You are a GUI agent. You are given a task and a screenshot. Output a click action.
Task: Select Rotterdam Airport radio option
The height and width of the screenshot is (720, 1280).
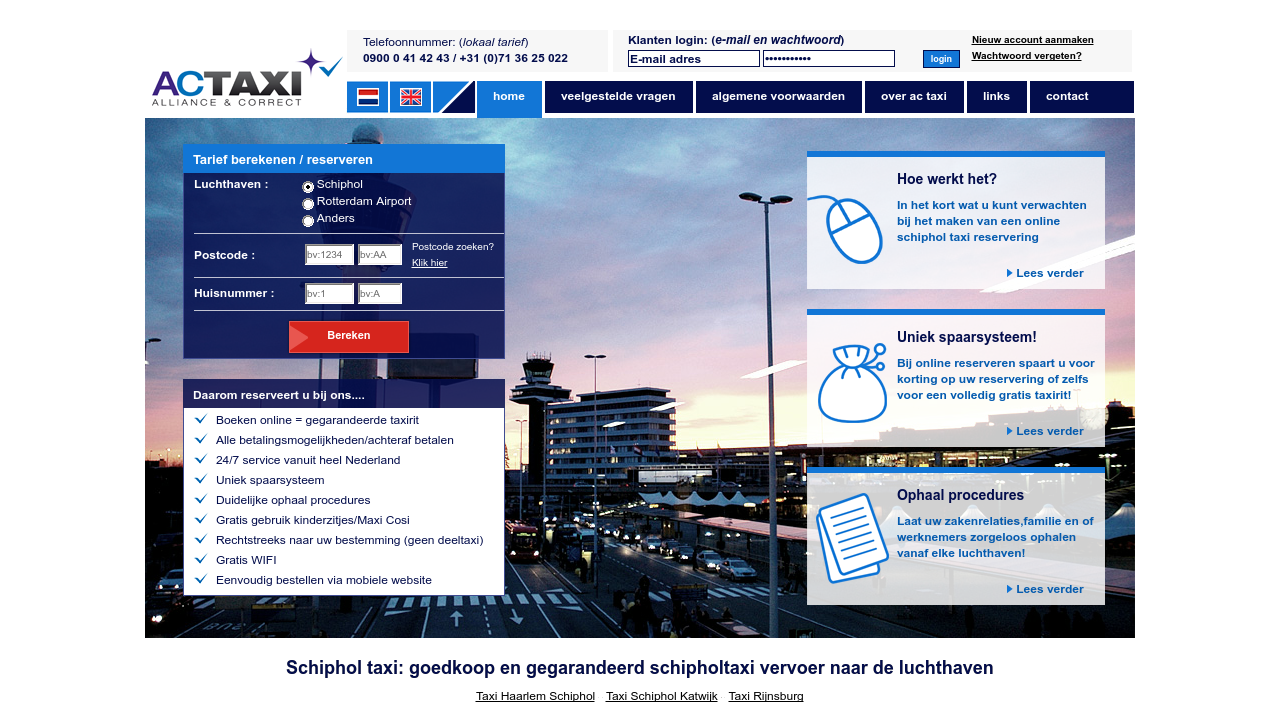[308, 204]
